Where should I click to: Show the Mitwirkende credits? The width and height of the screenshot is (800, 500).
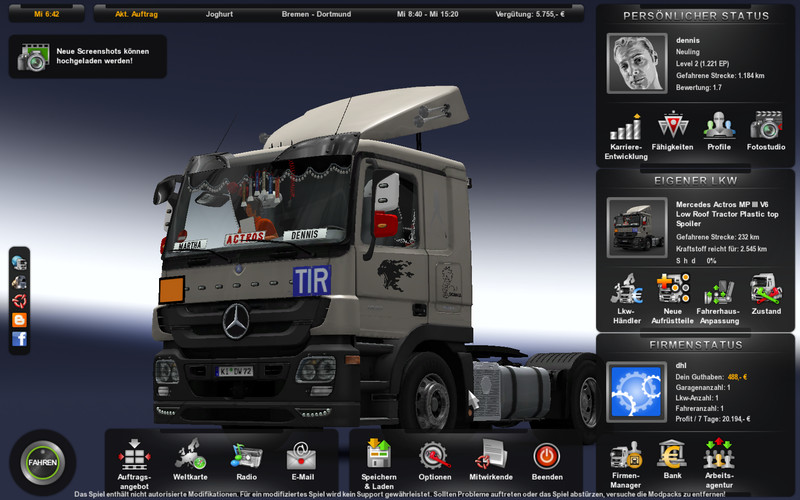coord(491,459)
